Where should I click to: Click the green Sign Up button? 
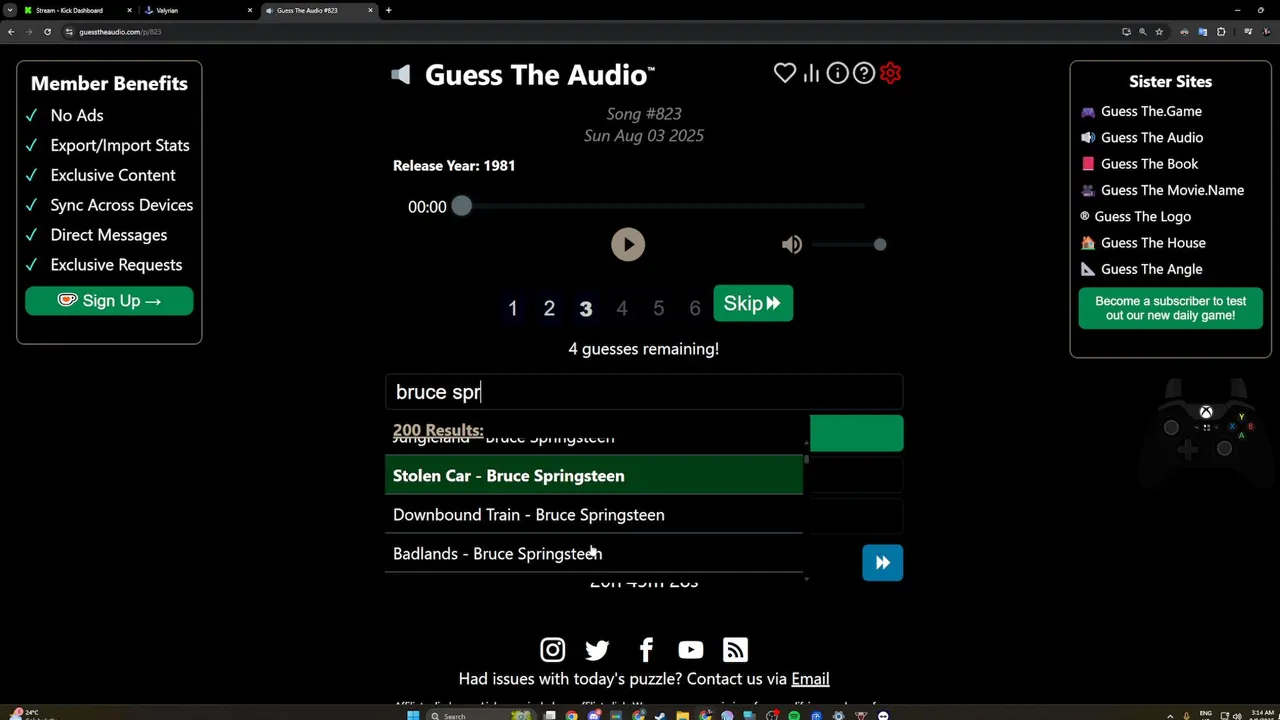[x=109, y=301]
